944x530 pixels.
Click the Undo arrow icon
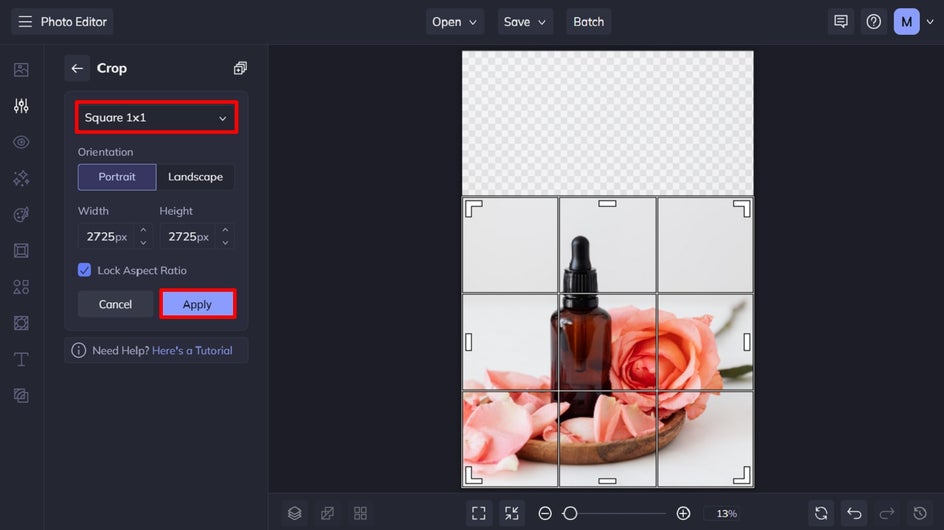(x=854, y=513)
